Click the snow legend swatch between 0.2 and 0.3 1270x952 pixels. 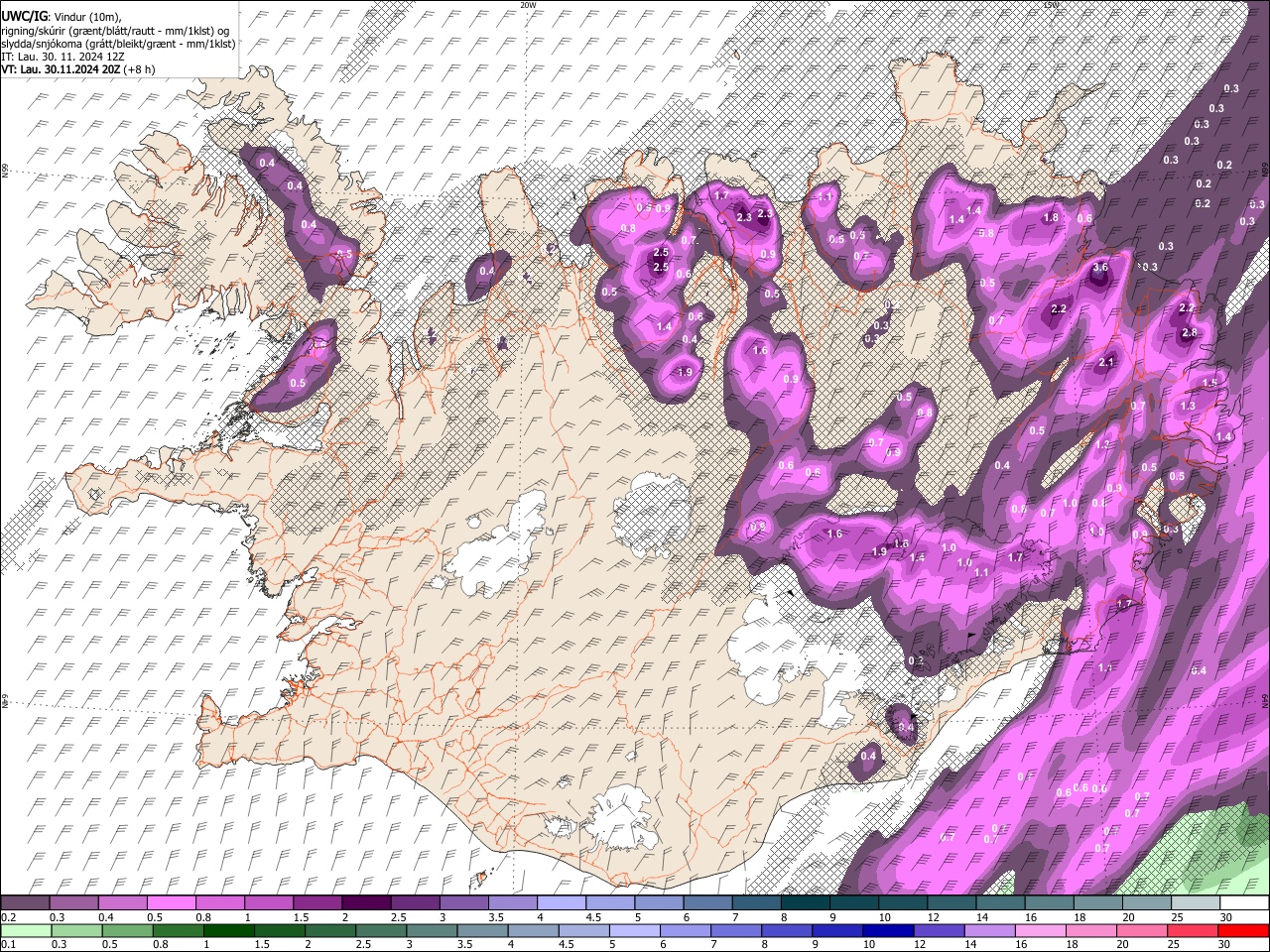pyautogui.click(x=25, y=903)
